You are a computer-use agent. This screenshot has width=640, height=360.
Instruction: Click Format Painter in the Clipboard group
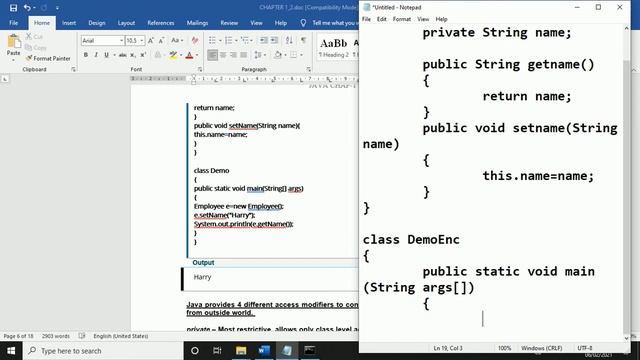click(48, 58)
